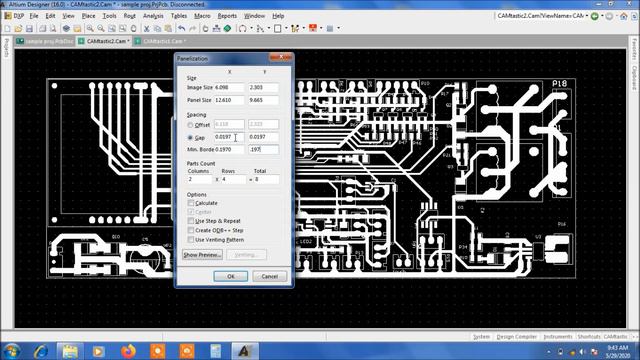
Task: Open the back navigation history dropdown
Action: tap(602, 16)
